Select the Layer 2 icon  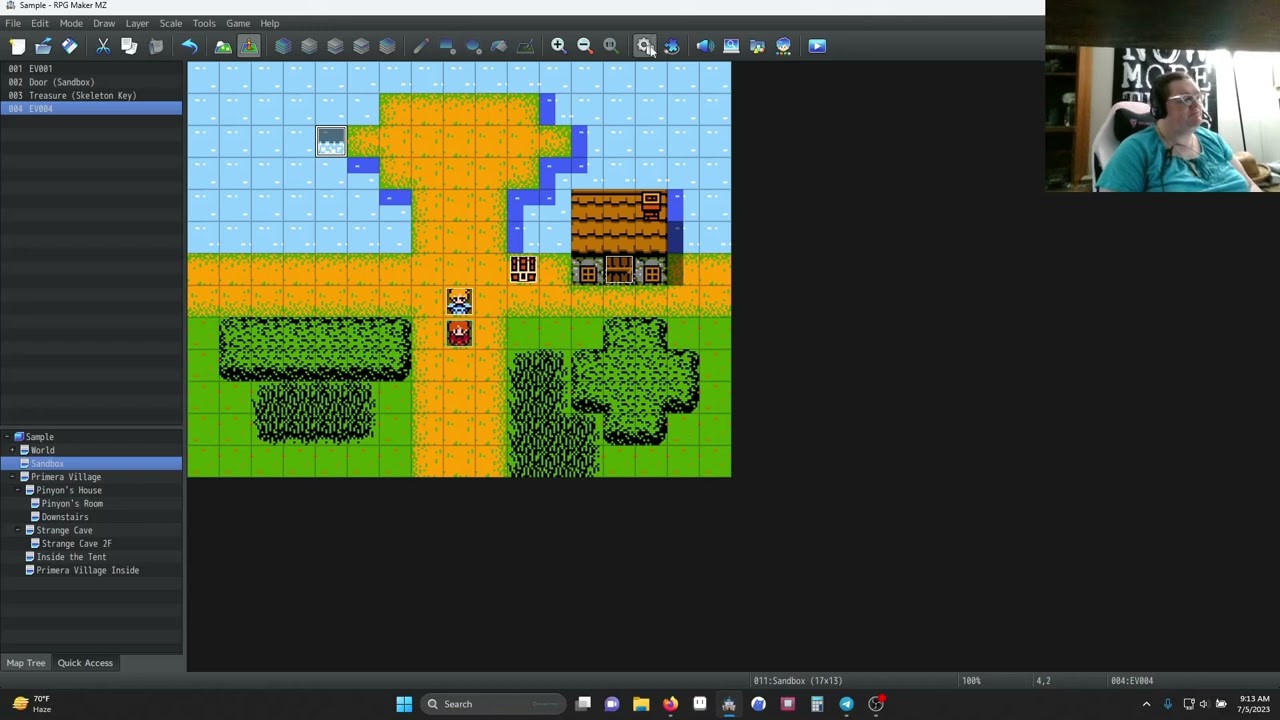(x=335, y=46)
